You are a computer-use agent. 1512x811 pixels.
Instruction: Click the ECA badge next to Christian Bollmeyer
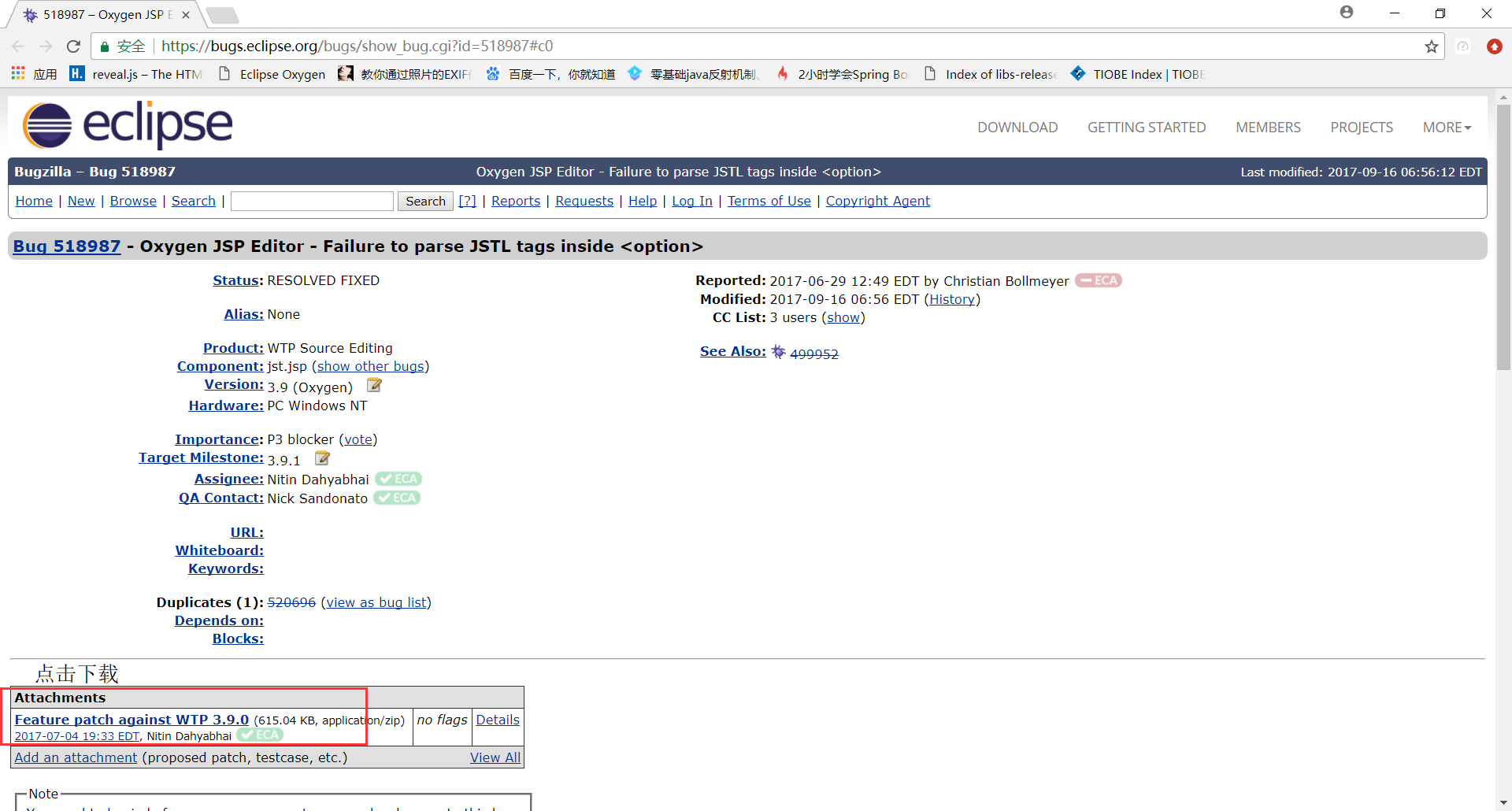(1099, 280)
